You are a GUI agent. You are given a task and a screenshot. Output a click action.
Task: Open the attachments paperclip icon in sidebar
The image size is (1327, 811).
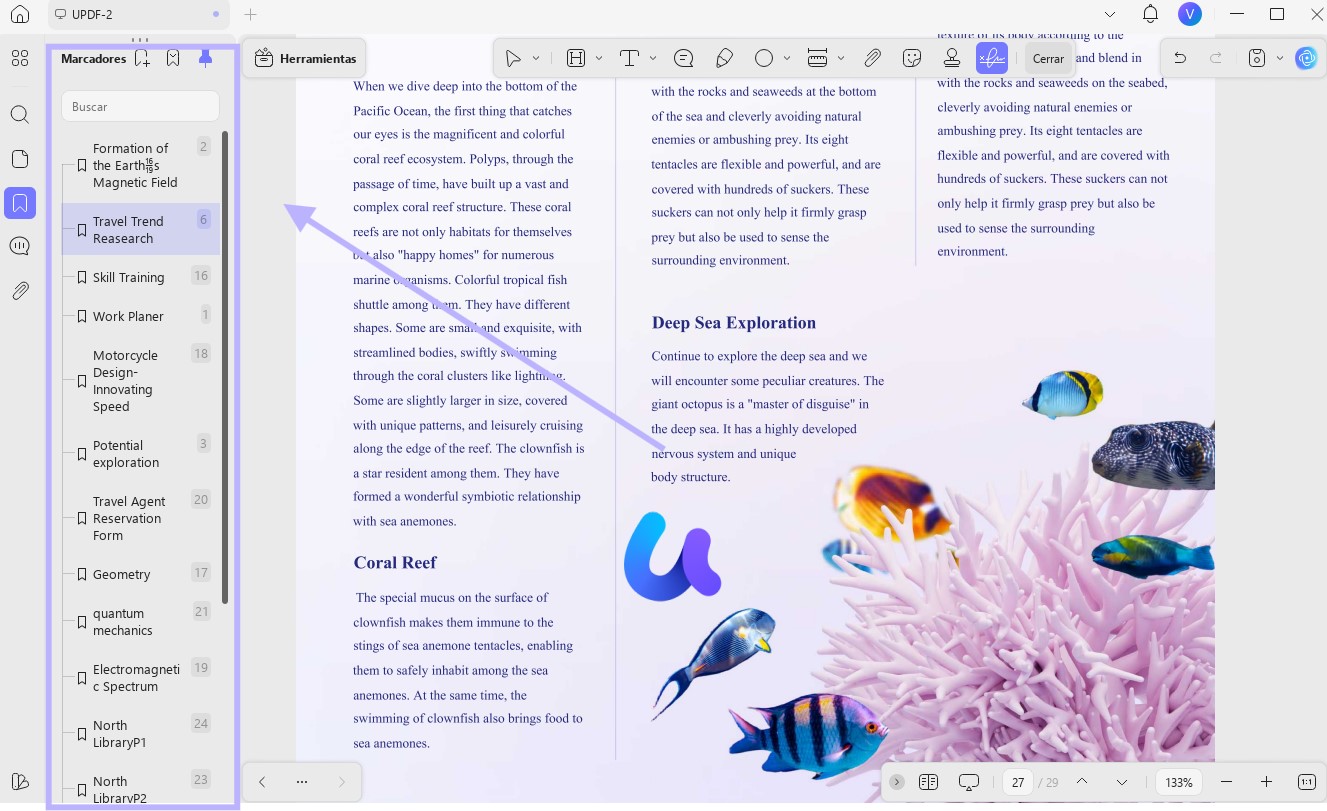tap(20, 291)
